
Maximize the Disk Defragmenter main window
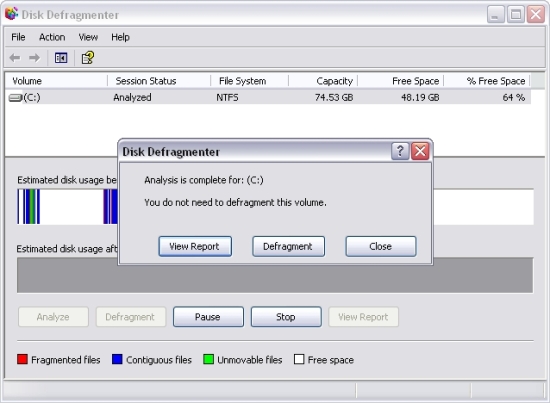[516, 14]
